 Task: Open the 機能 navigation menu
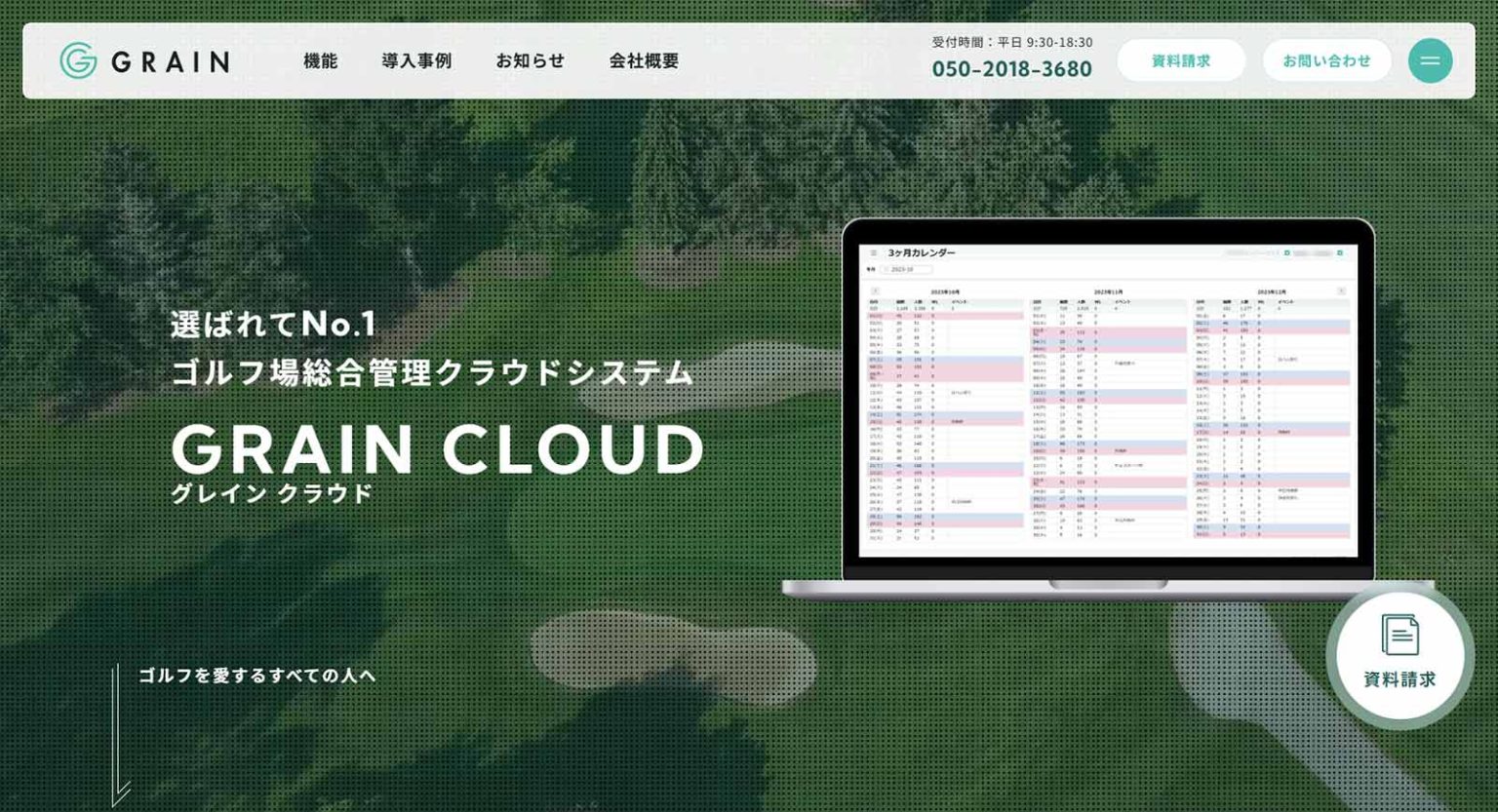pyautogui.click(x=321, y=60)
